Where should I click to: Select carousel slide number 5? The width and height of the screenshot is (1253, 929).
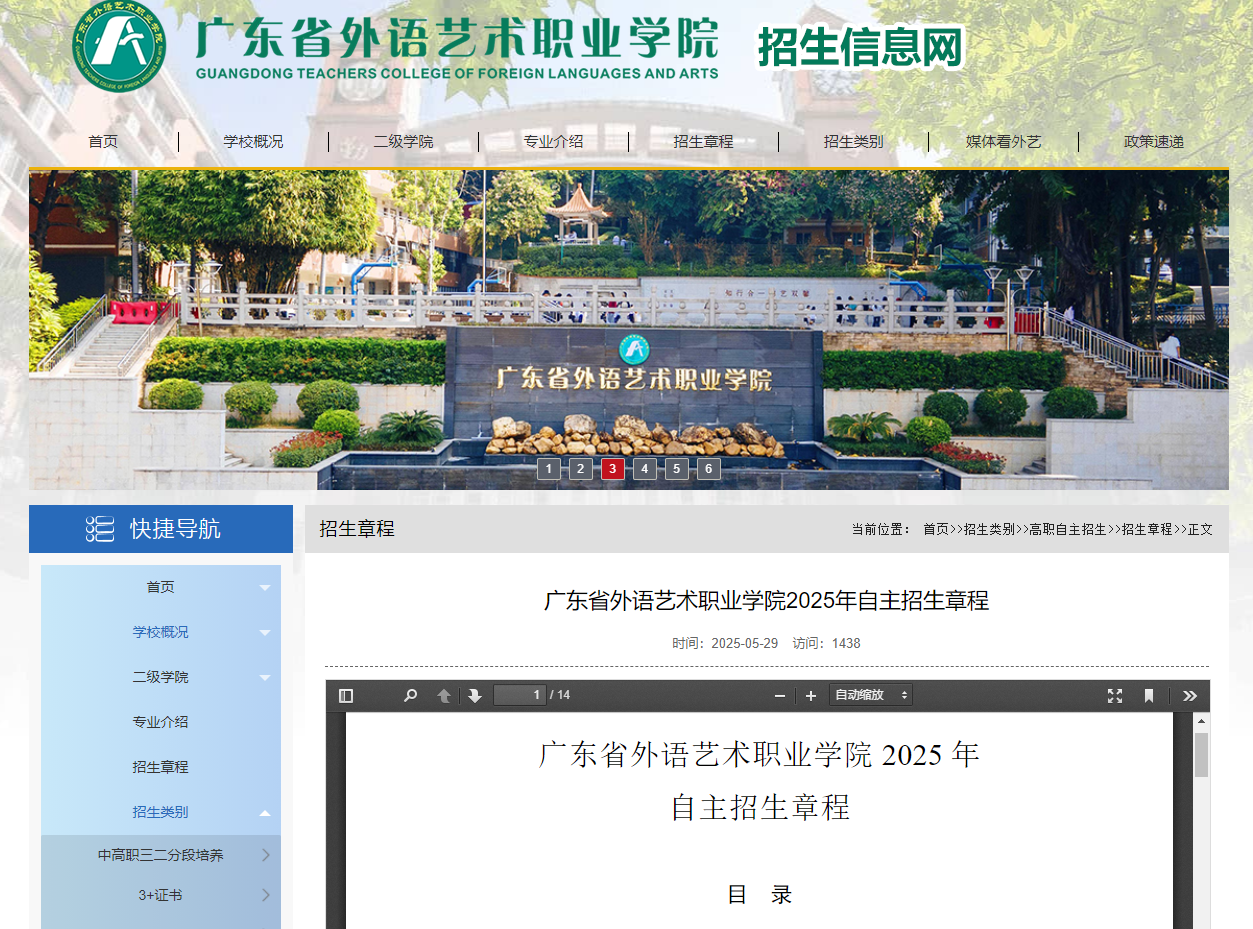click(x=676, y=468)
